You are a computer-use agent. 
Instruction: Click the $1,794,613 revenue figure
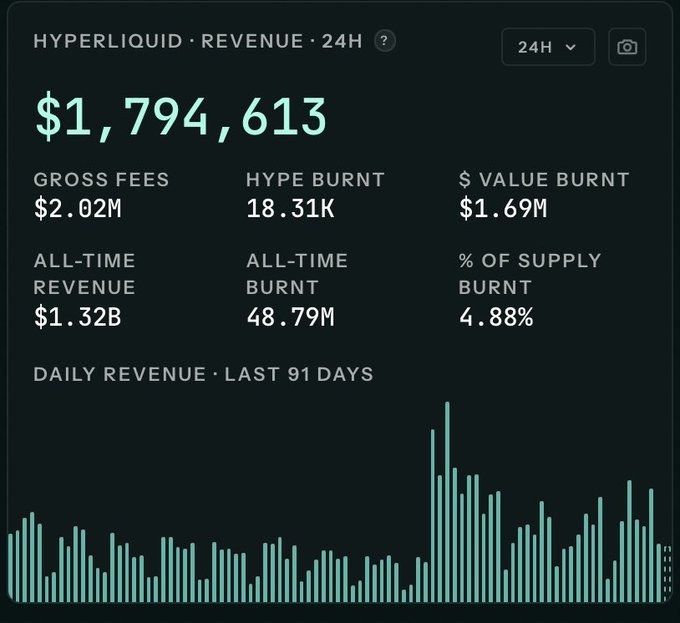tap(180, 117)
